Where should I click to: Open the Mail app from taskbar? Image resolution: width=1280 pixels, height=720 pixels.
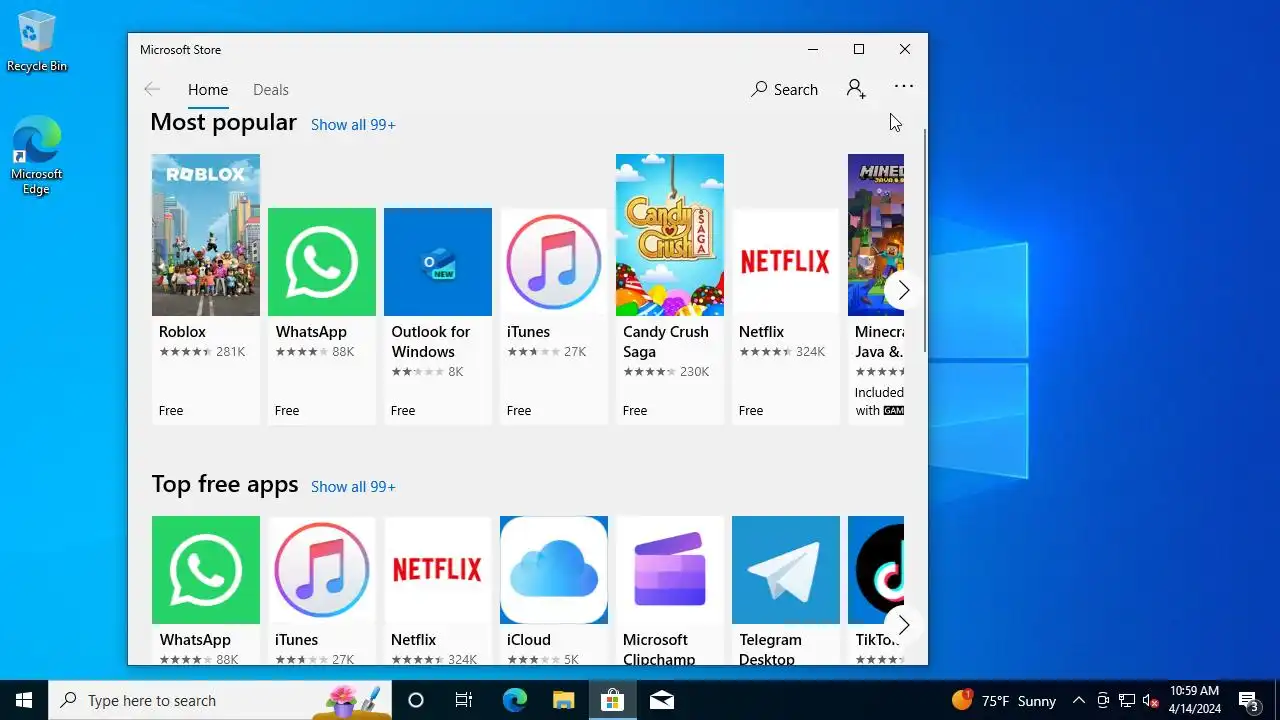pos(661,700)
